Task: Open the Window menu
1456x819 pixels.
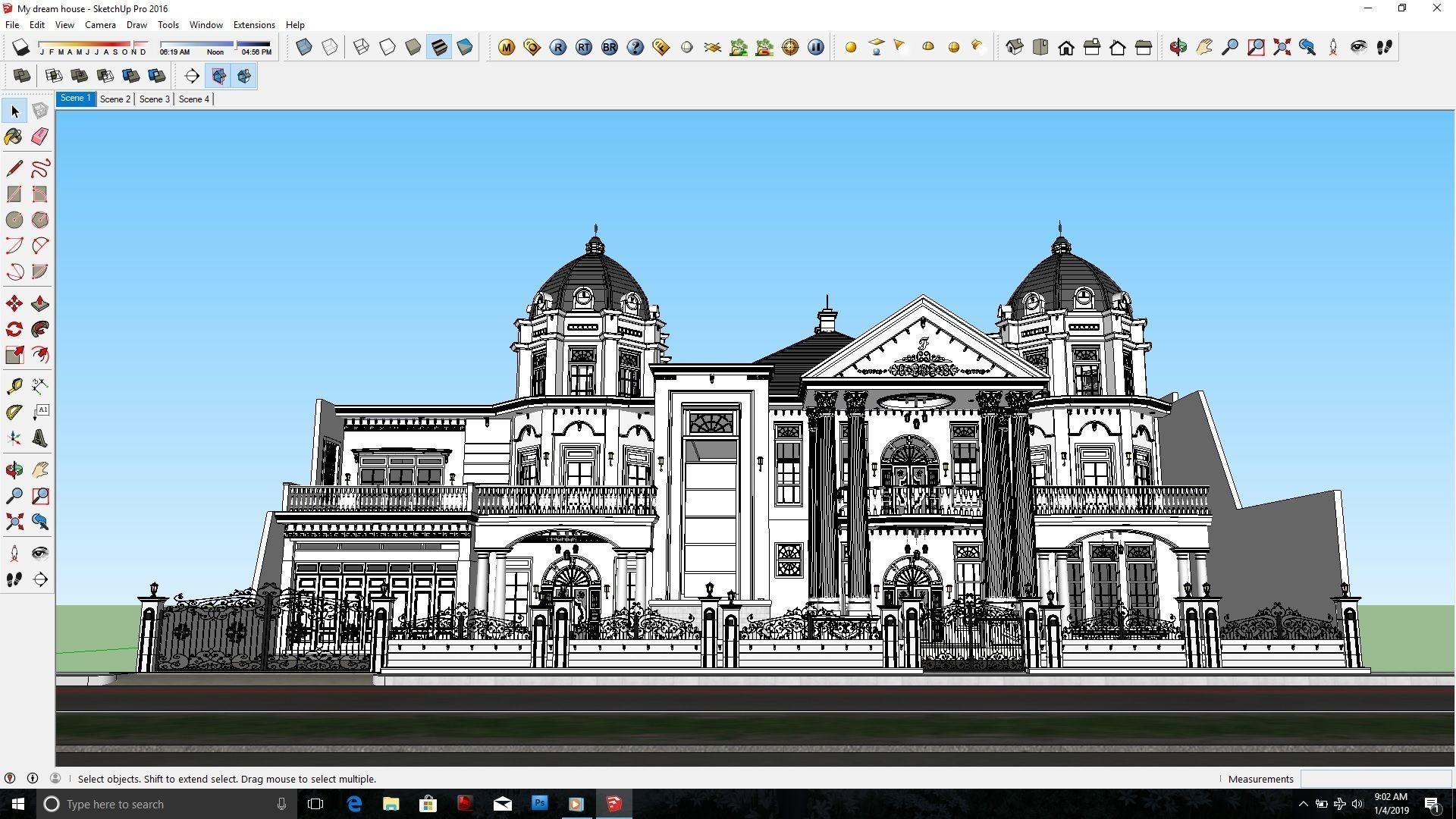Action: 206,25
